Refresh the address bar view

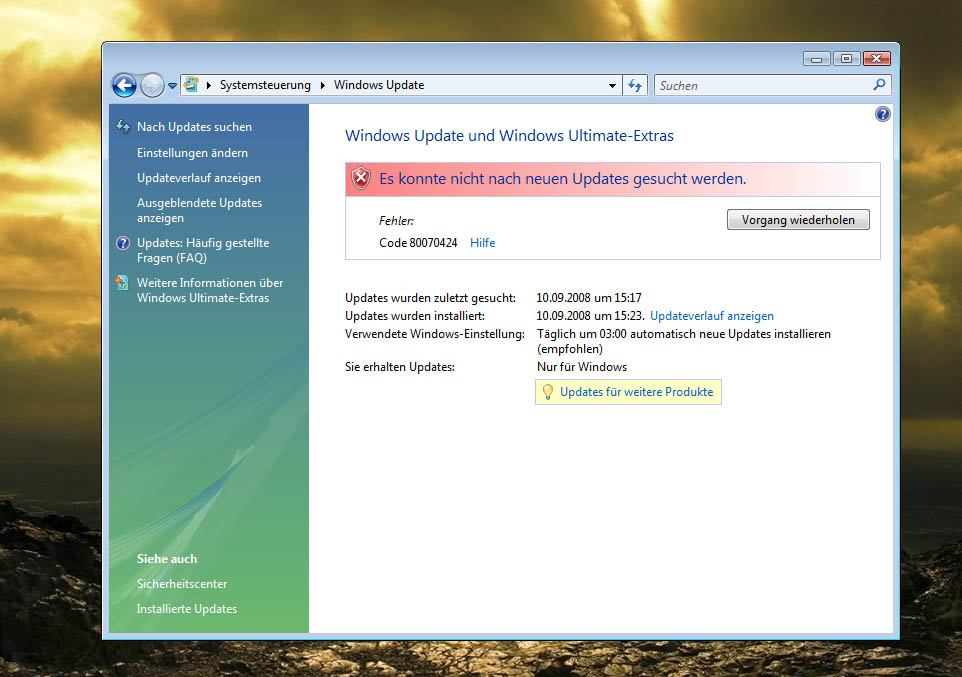point(635,85)
